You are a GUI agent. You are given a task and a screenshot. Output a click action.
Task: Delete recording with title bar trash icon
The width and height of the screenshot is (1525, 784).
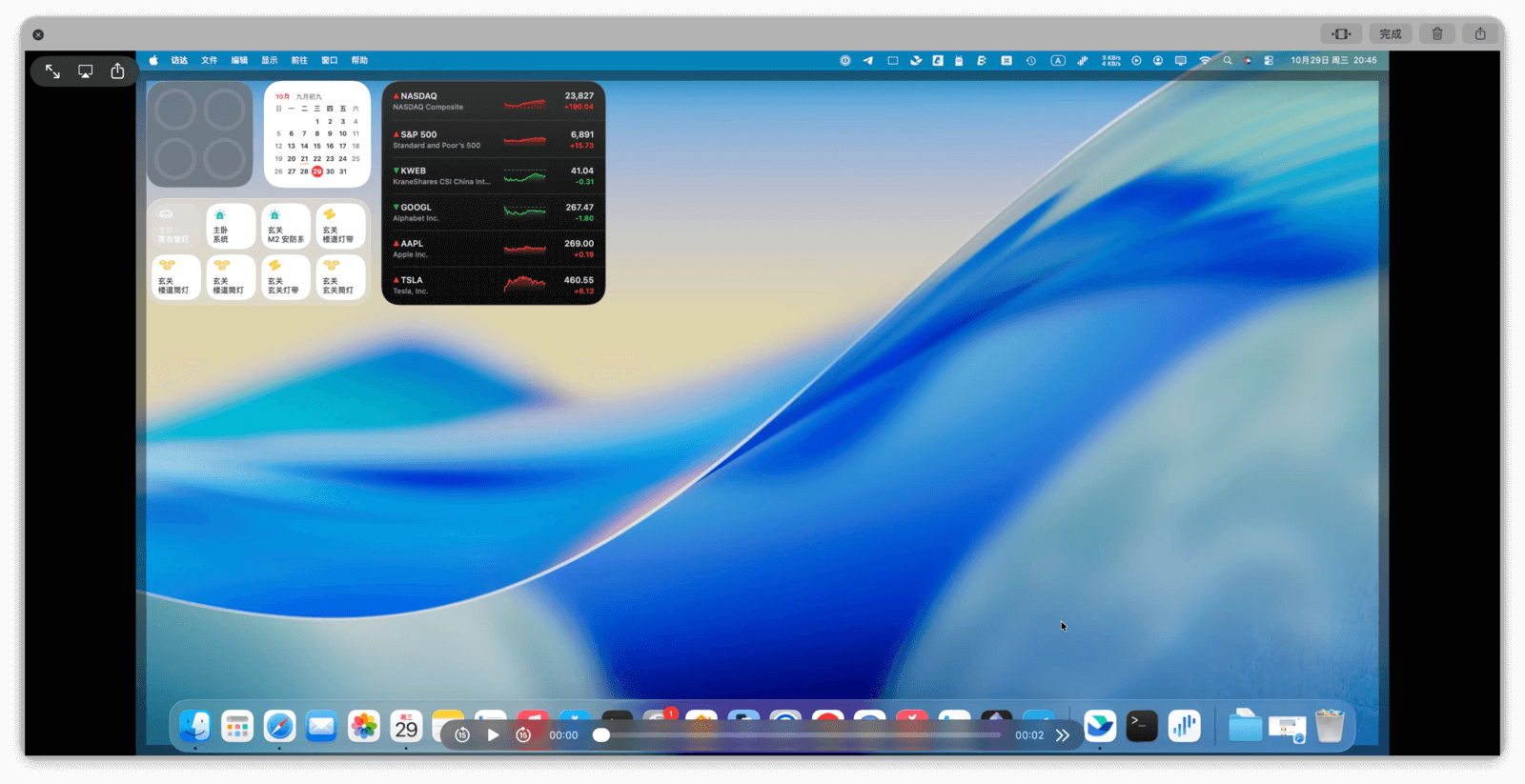point(1437,34)
